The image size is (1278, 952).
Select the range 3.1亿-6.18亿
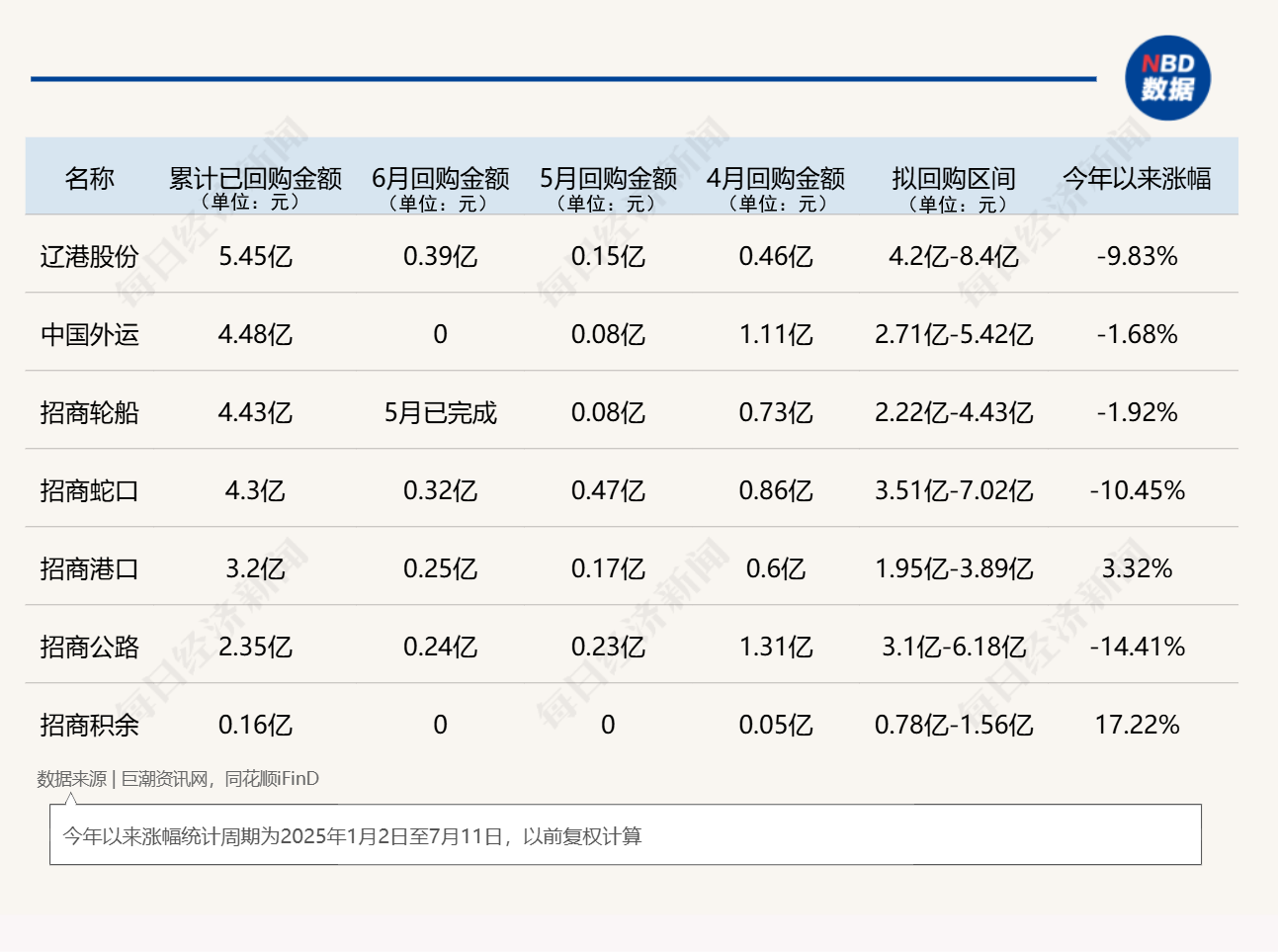(x=954, y=648)
